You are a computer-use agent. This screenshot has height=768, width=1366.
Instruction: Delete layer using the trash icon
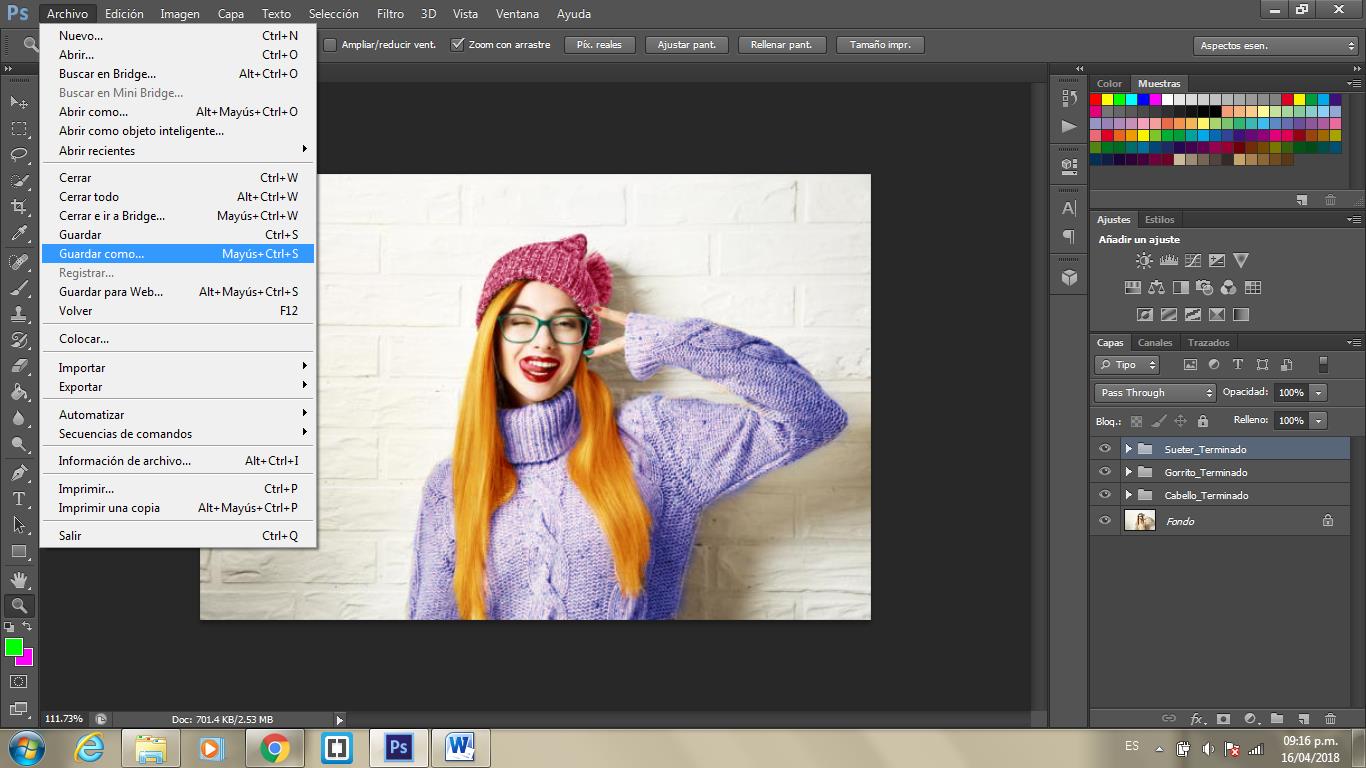click(x=1330, y=718)
